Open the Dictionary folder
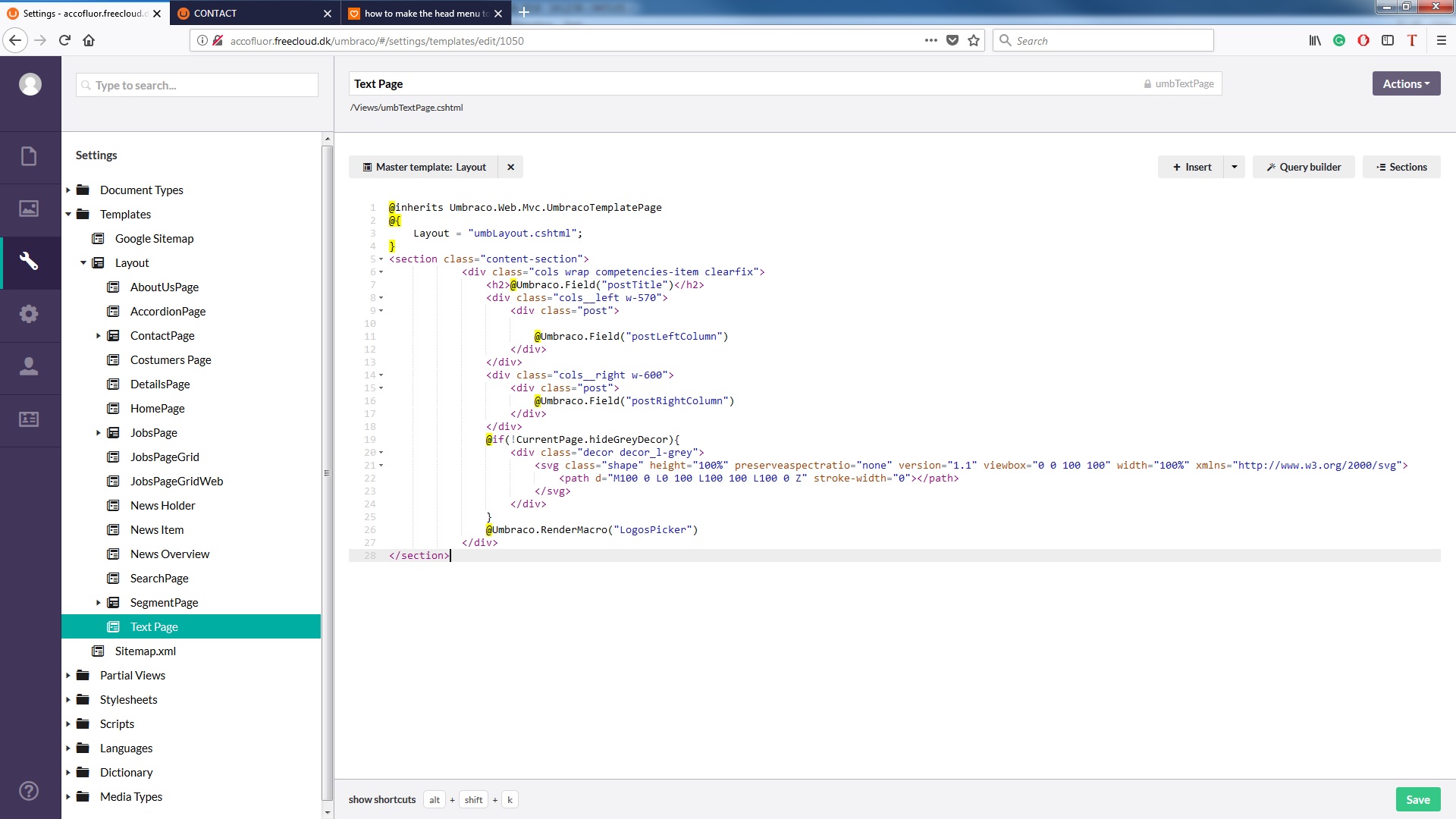The image size is (1456, 819). [126, 772]
